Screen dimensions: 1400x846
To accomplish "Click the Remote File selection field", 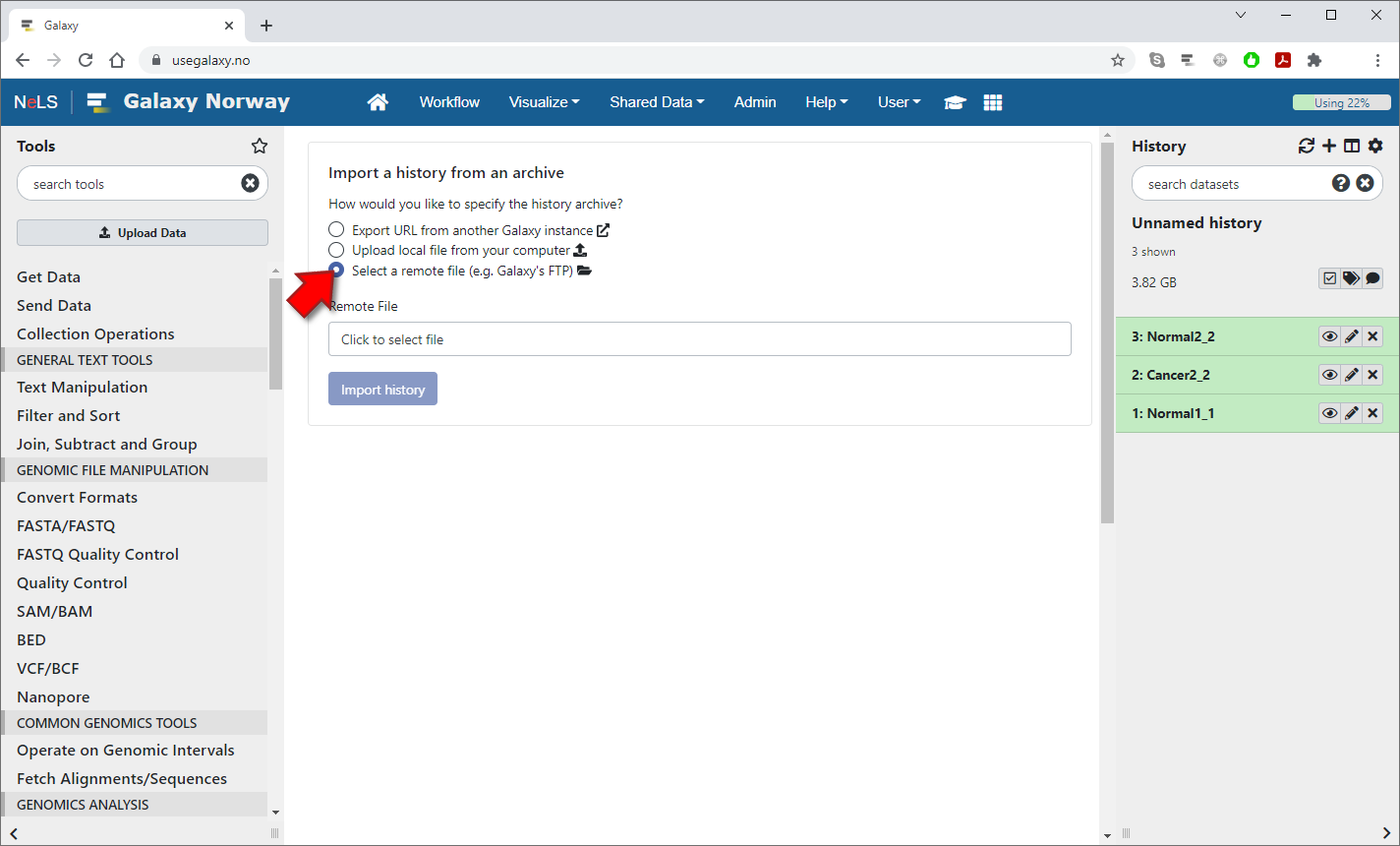I will (x=699, y=339).
